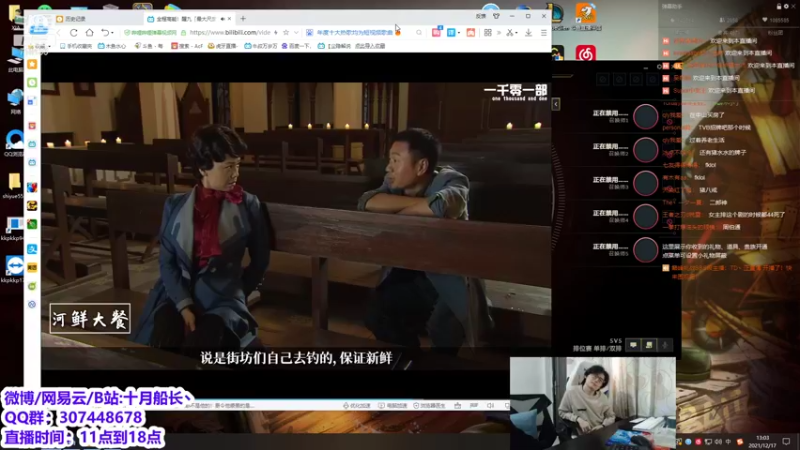Expand the address bar history dropdown
Image resolution: width=800 pixels, height=450 pixels.
coord(296,33)
